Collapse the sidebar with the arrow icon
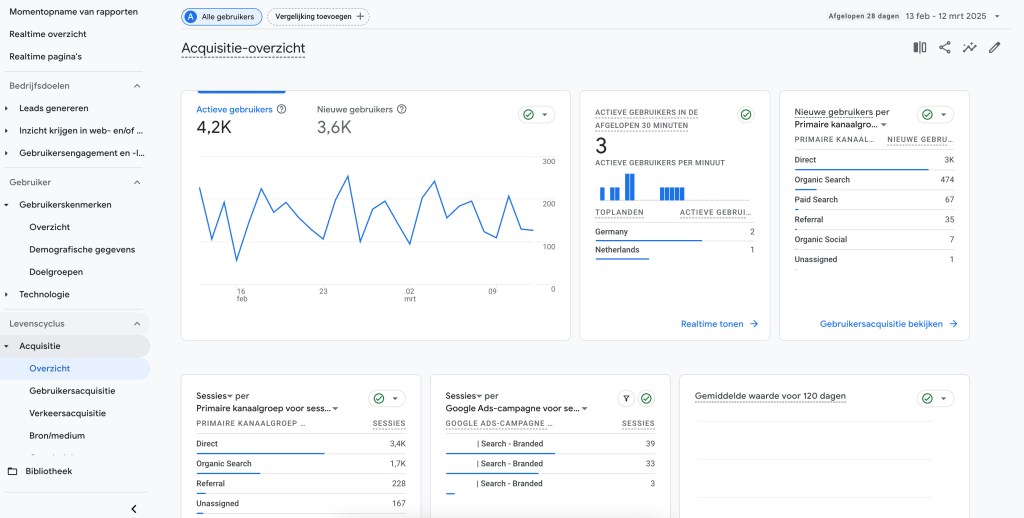The height and width of the screenshot is (518, 1024). tap(134, 509)
